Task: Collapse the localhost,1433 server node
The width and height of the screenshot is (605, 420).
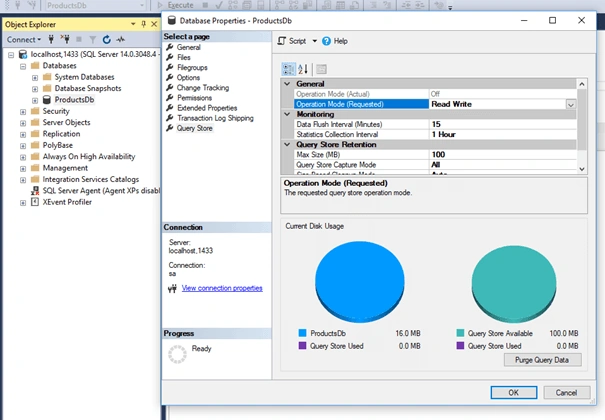Action: [x=11, y=55]
